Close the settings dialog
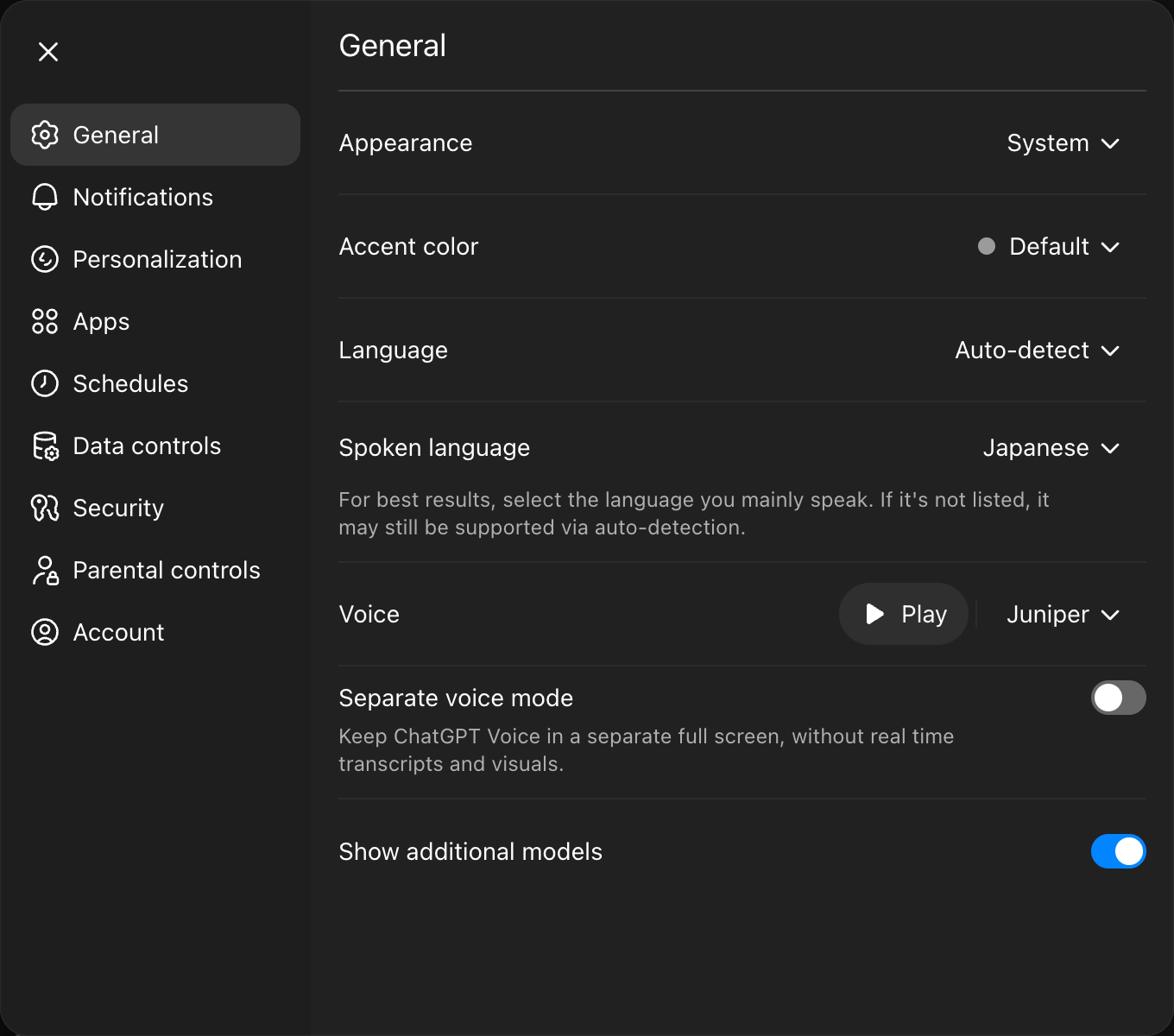 pyautogui.click(x=48, y=52)
